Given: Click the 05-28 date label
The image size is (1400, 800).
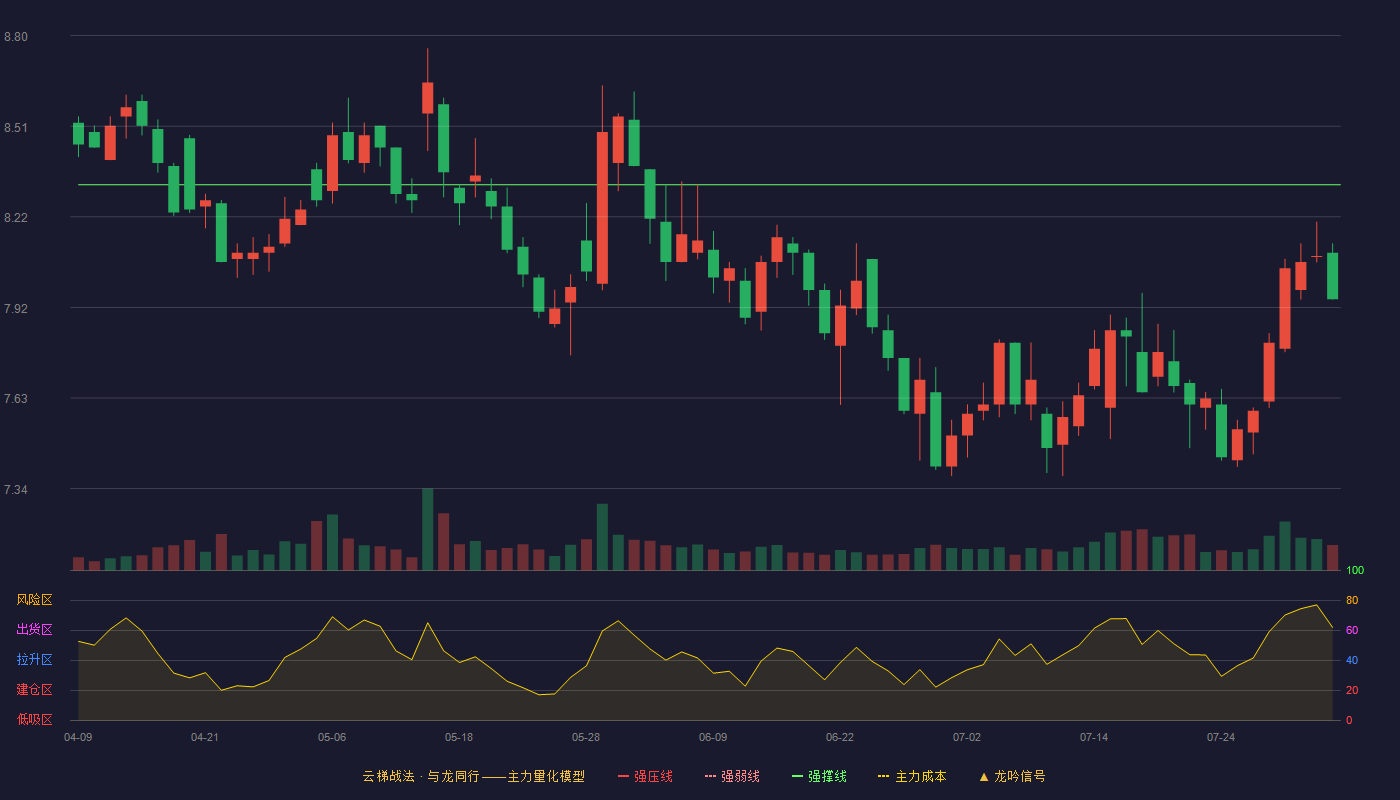Looking at the screenshot, I should (586, 737).
